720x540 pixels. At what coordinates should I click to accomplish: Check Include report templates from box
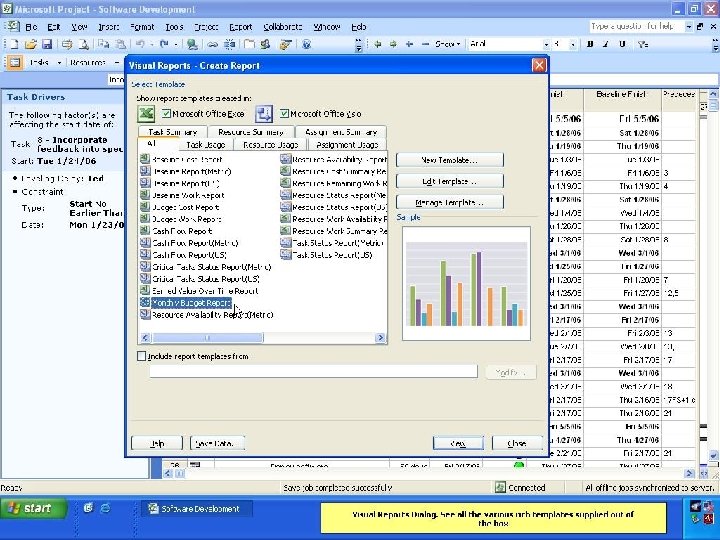tap(141, 356)
